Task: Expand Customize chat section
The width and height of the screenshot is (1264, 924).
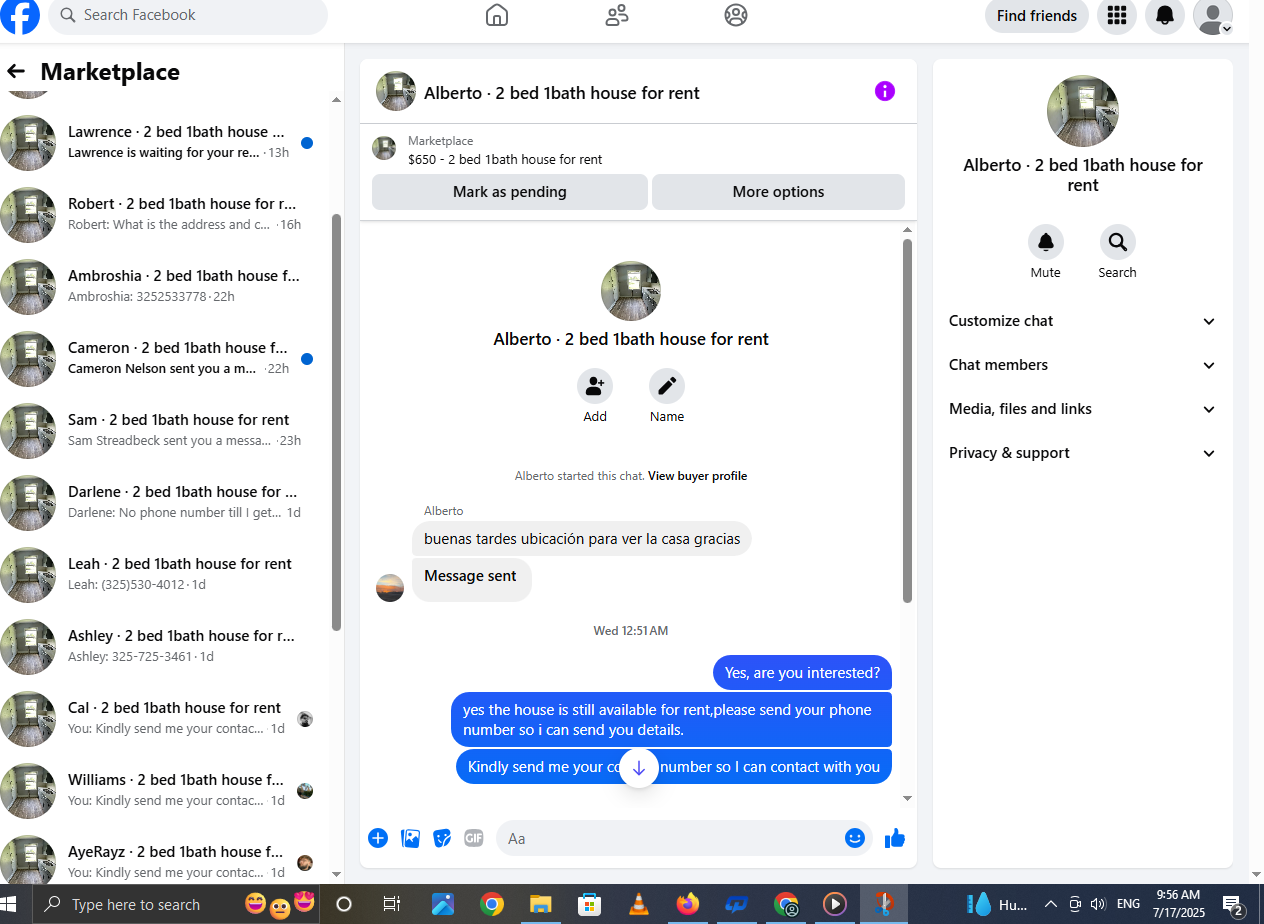Action: (1083, 321)
